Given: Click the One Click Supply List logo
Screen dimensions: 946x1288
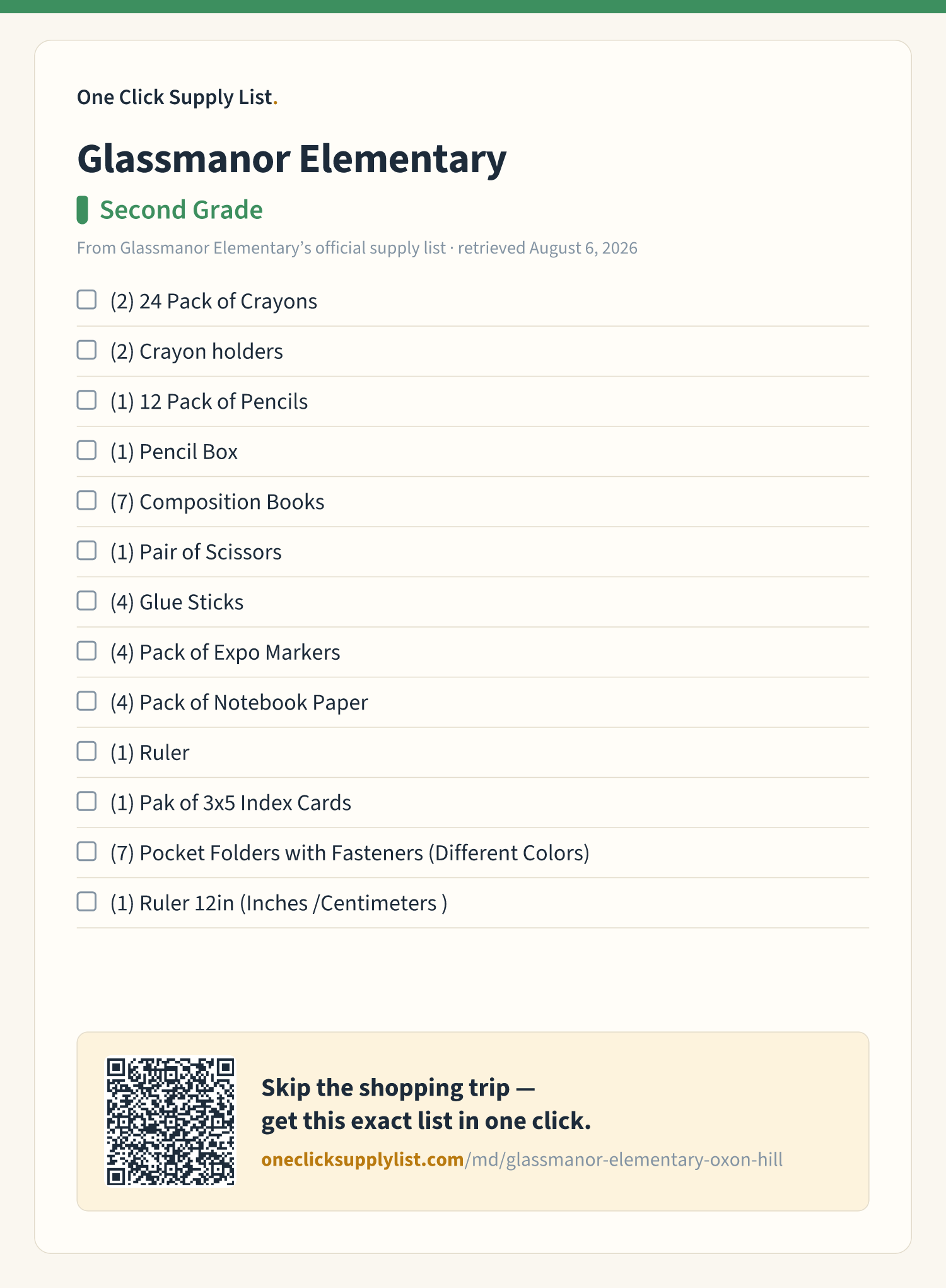Looking at the screenshot, I should click(x=177, y=97).
